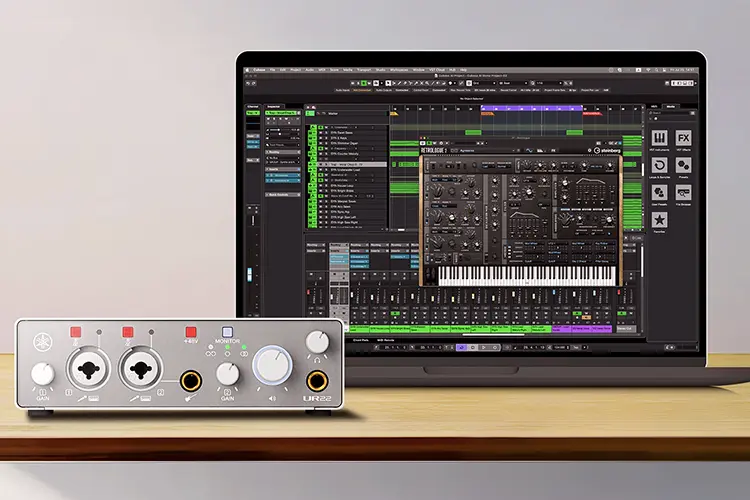Click the Steinberg logo in Retrologue

pos(607,150)
